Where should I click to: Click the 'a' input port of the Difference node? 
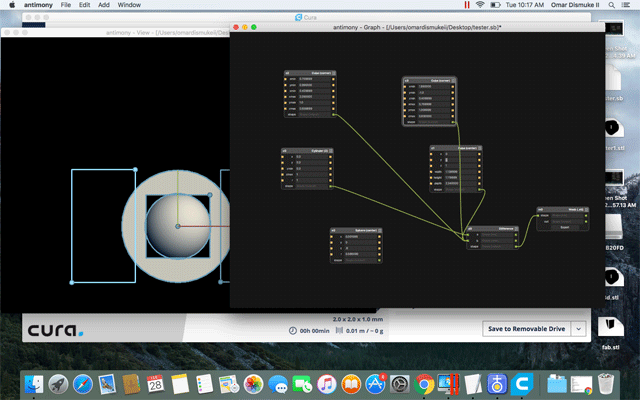tap(468, 235)
